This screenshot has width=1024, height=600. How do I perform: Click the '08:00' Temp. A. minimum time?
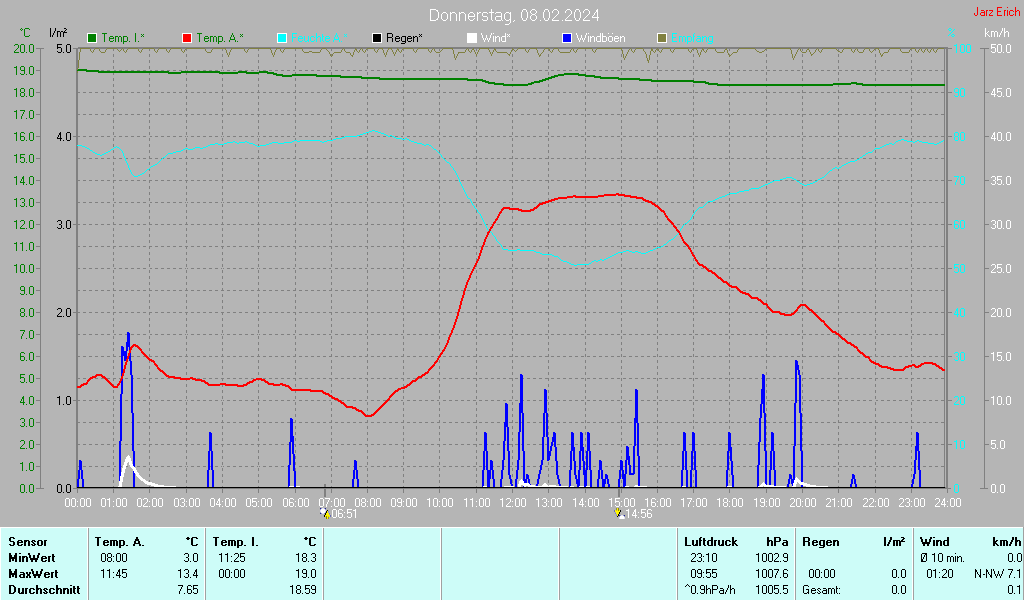pos(114,558)
